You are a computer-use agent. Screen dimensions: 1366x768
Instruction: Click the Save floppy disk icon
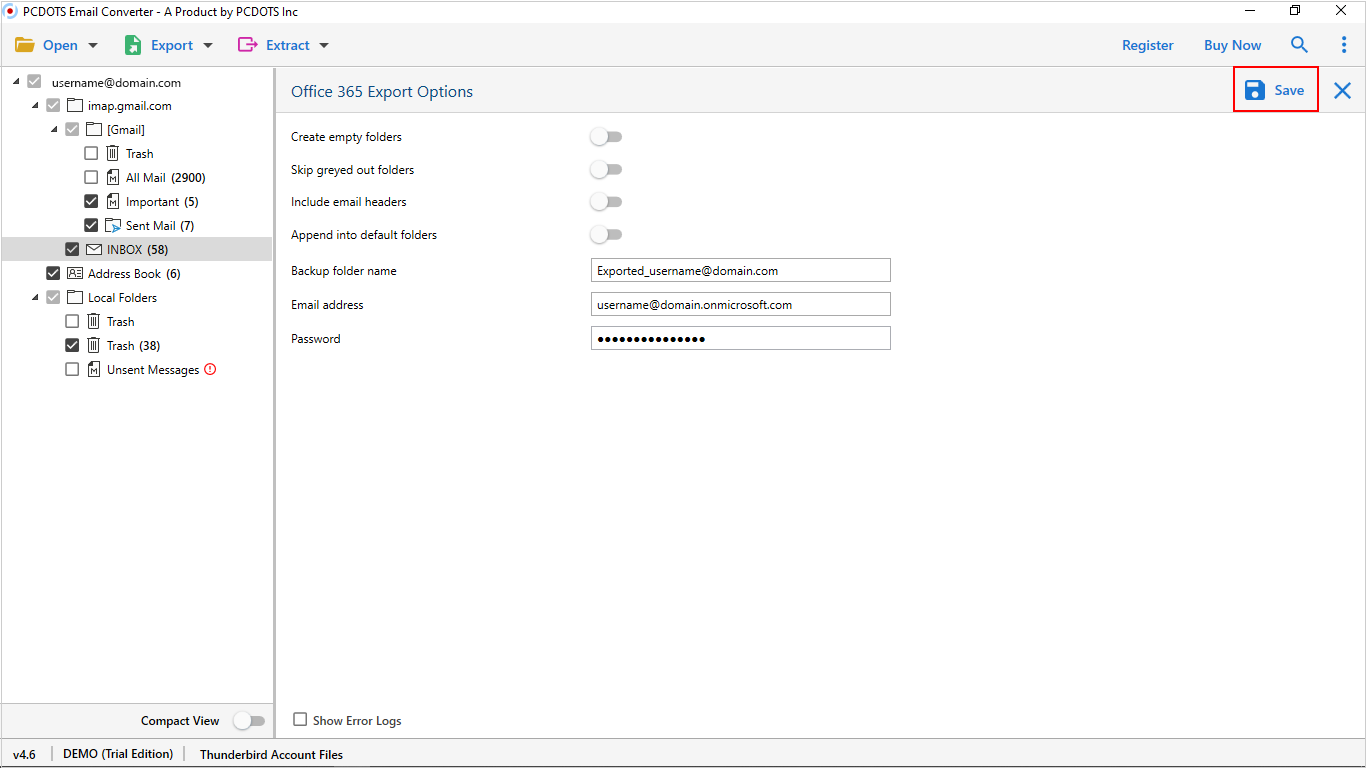coord(1255,90)
